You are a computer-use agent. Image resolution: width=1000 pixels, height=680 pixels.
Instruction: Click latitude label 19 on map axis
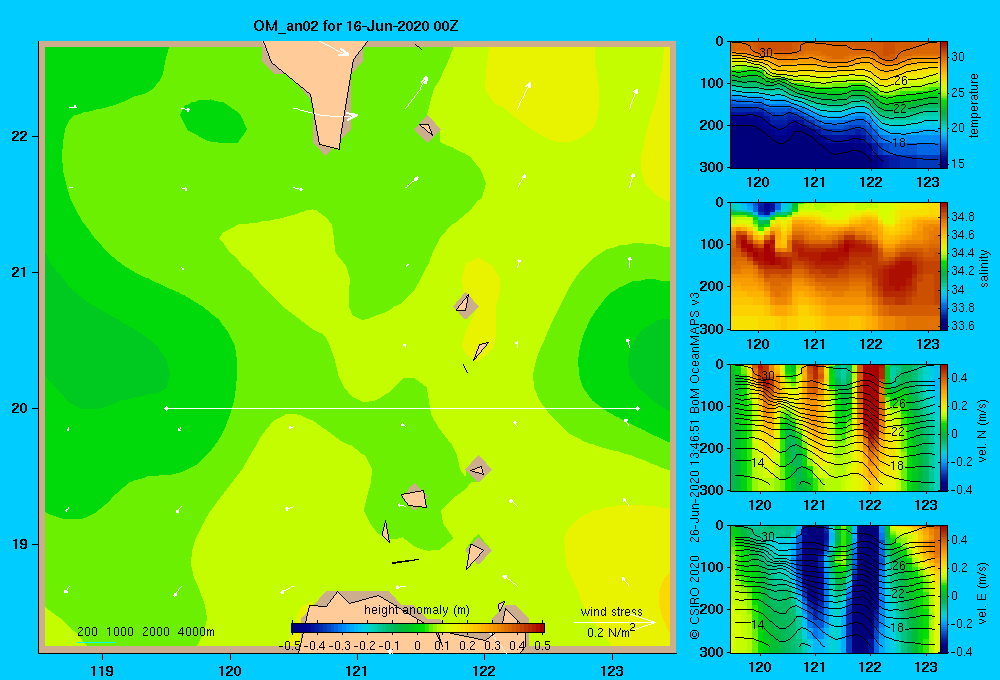(20, 544)
